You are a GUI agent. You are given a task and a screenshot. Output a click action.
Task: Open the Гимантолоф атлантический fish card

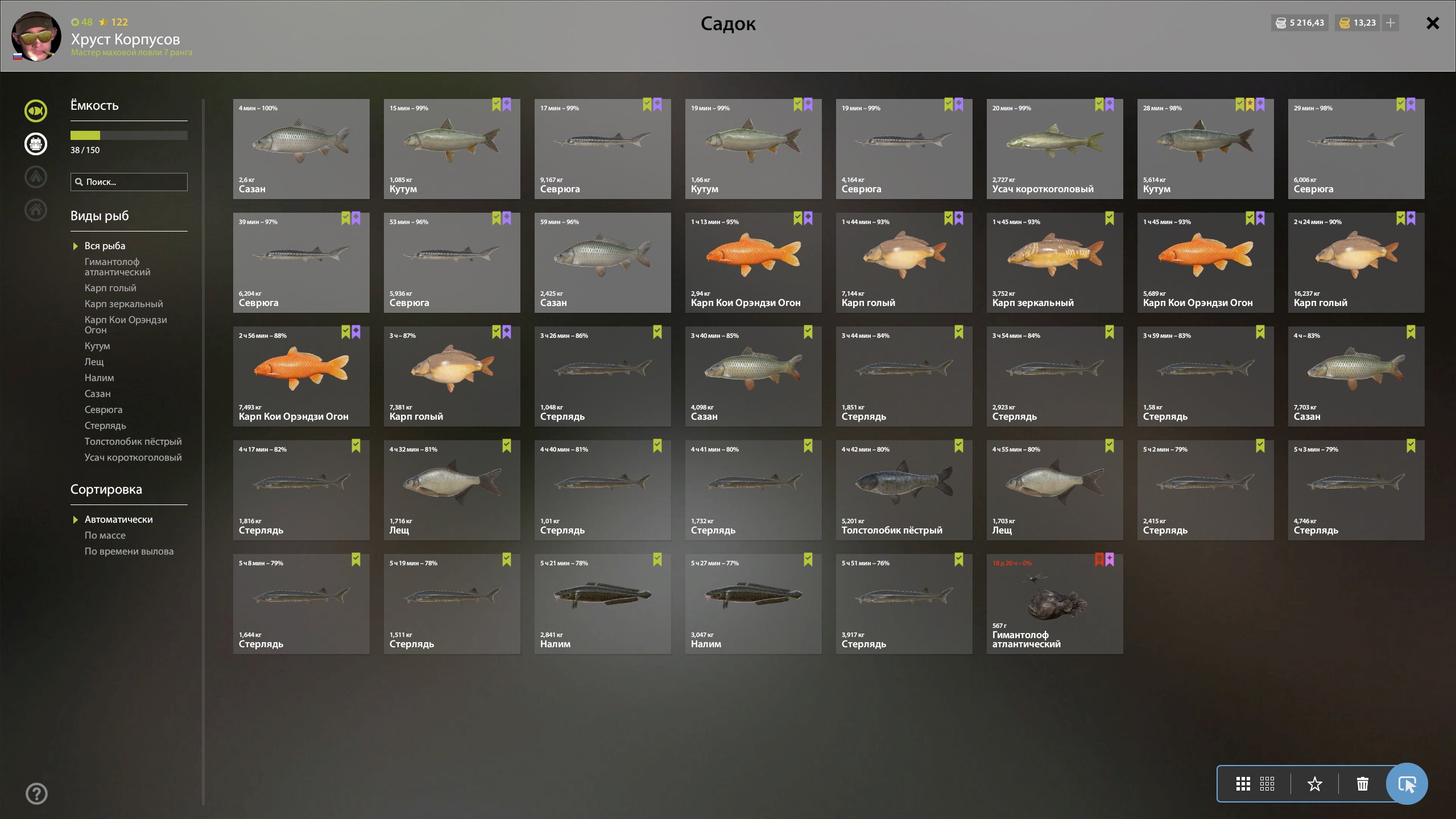1055,604
